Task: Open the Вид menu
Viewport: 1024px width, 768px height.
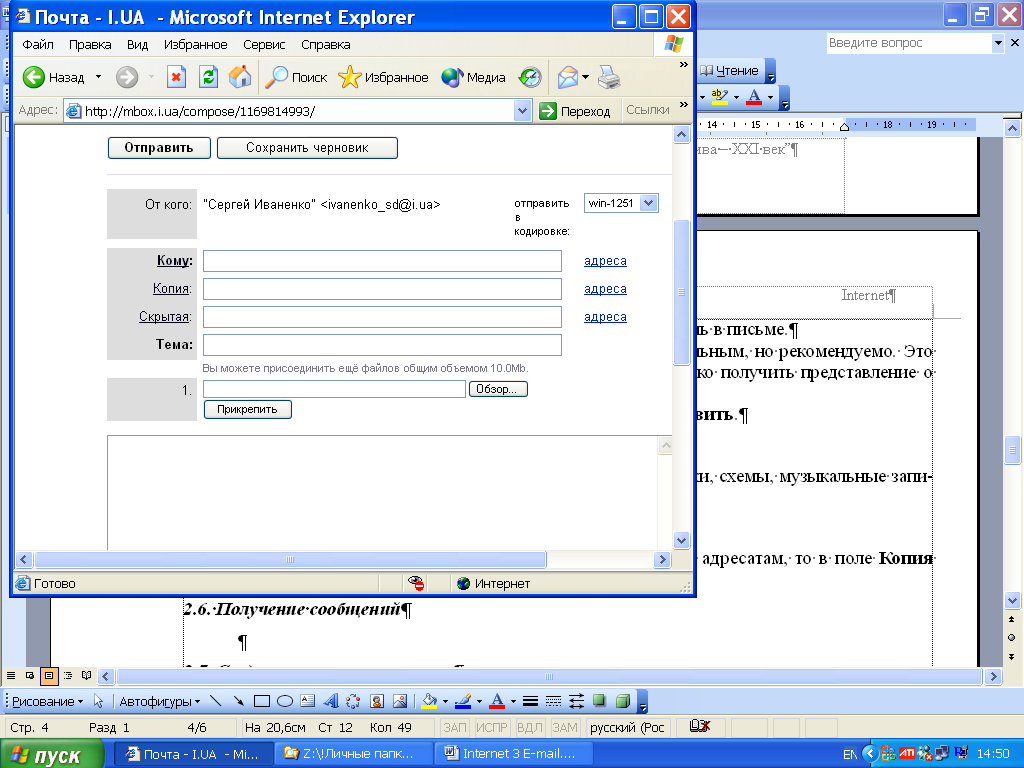Action: (137, 44)
